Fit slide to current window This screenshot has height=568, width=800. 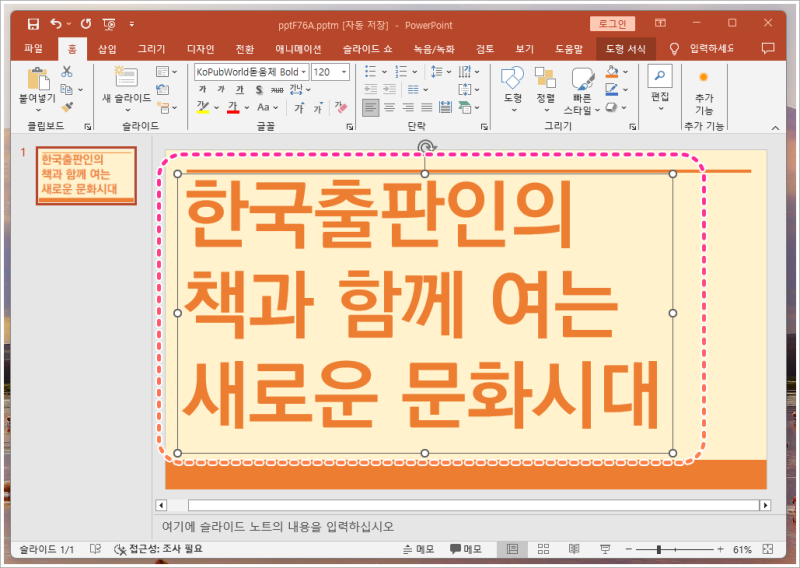coord(767,549)
